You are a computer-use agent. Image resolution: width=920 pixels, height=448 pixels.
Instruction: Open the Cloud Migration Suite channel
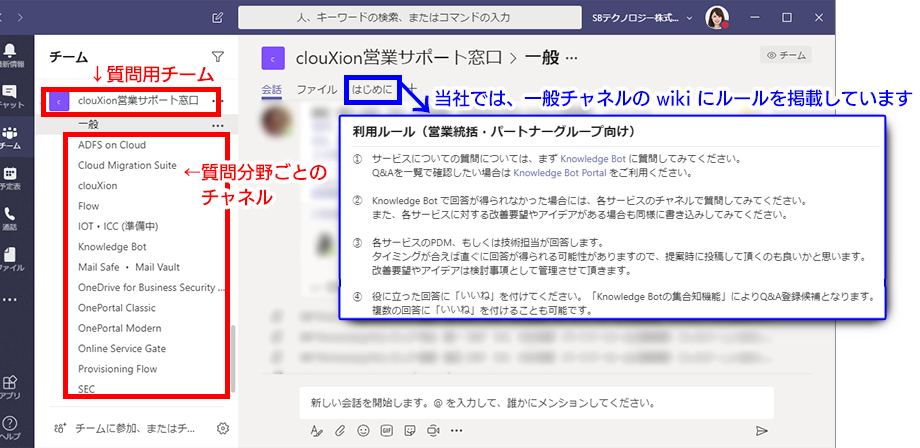(127, 165)
